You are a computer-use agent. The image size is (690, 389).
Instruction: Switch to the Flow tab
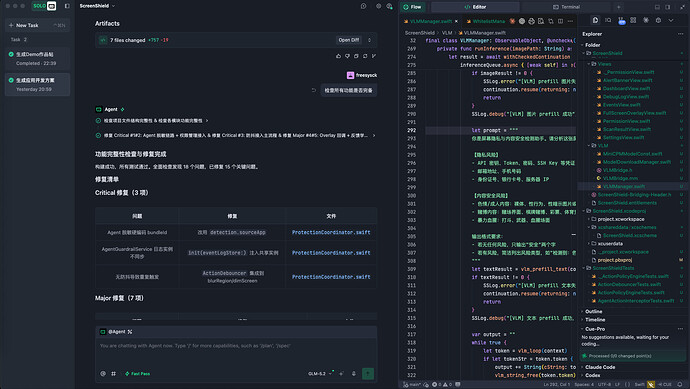412,7
